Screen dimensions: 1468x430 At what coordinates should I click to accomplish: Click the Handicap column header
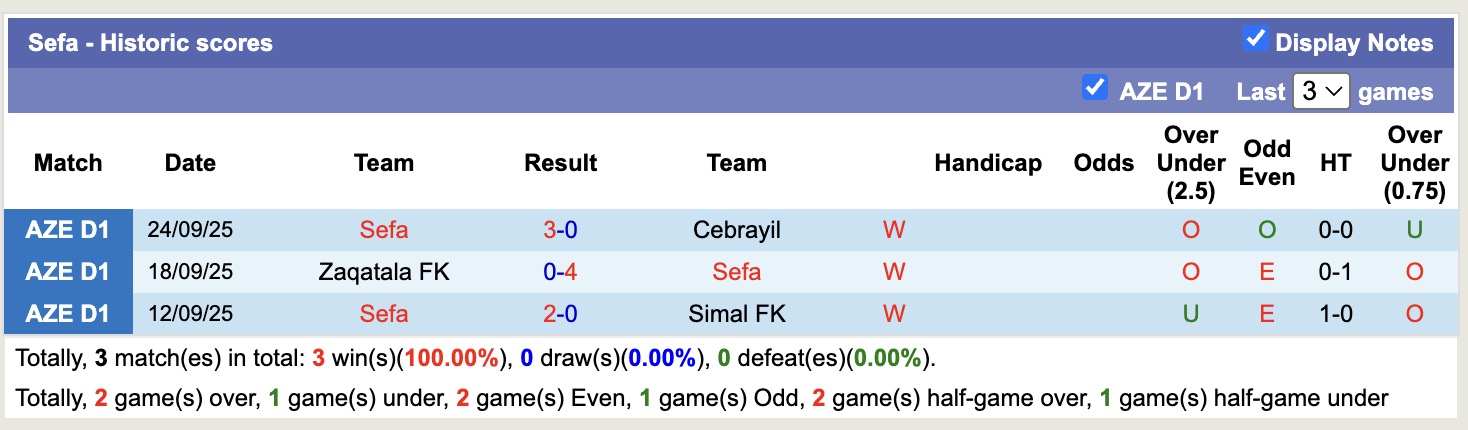pyautogui.click(x=987, y=163)
